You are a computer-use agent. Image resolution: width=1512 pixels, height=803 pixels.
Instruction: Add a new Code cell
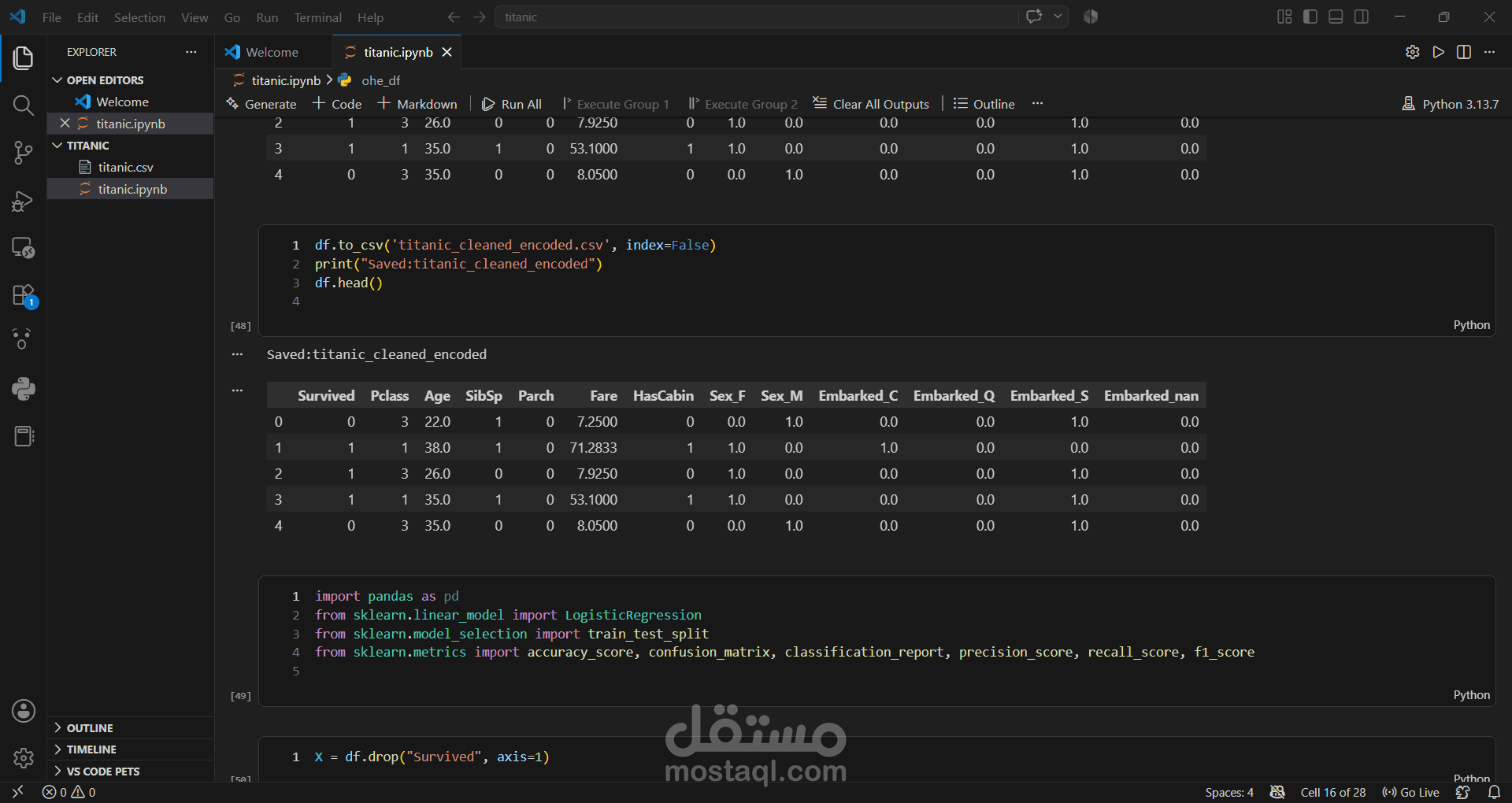pyautogui.click(x=337, y=104)
